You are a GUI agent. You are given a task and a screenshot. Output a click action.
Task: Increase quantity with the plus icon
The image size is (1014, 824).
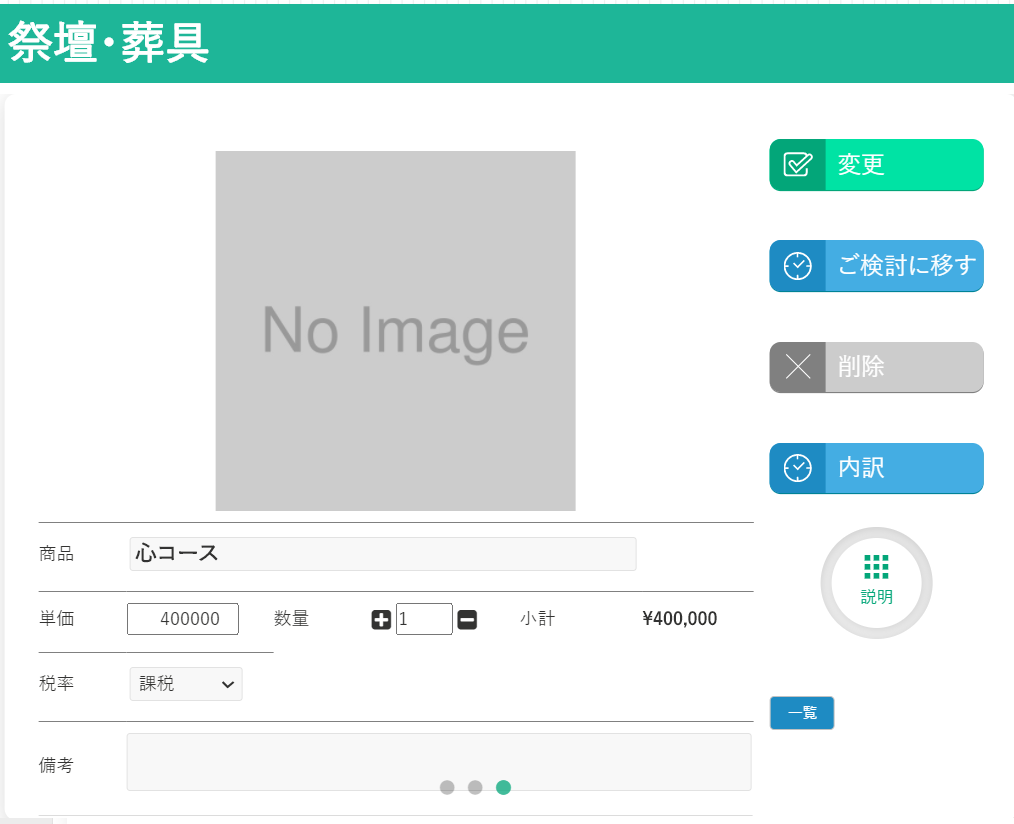point(381,620)
